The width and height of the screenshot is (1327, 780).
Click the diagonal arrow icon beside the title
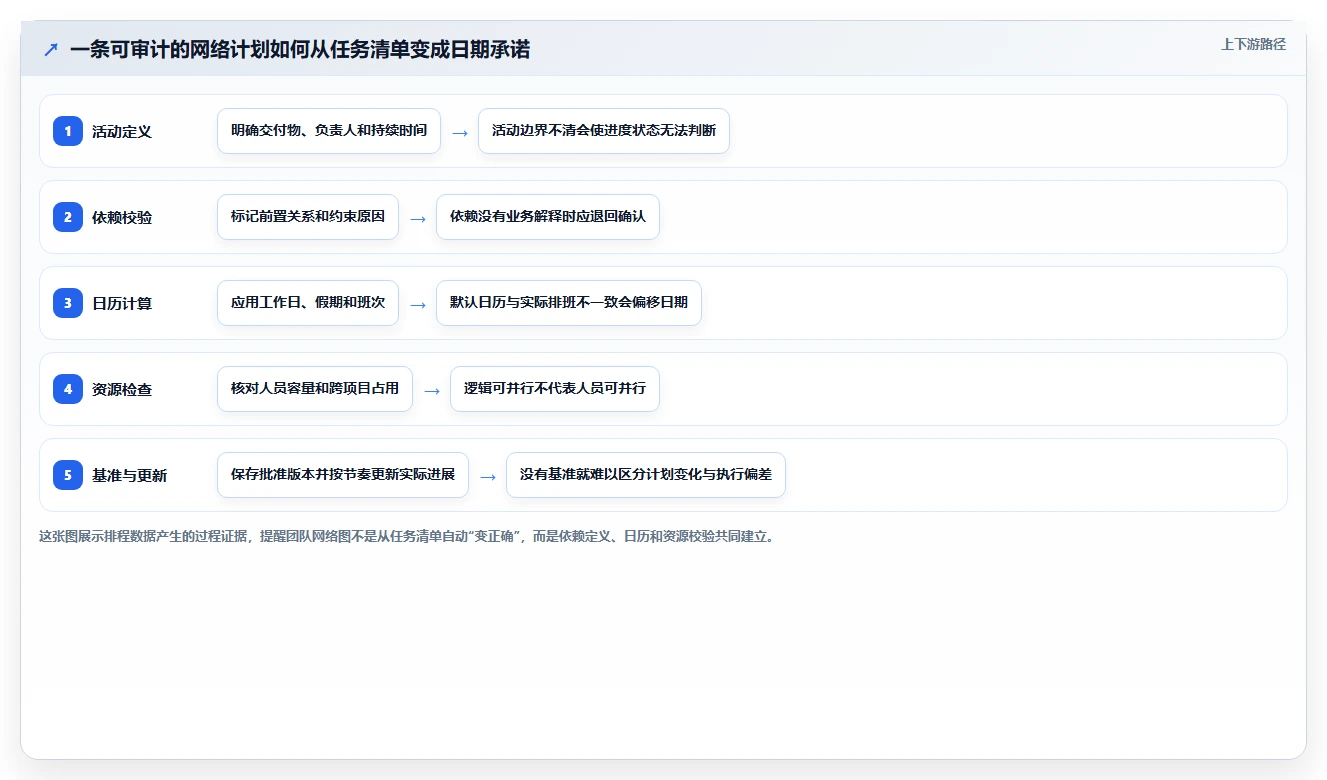(51, 49)
